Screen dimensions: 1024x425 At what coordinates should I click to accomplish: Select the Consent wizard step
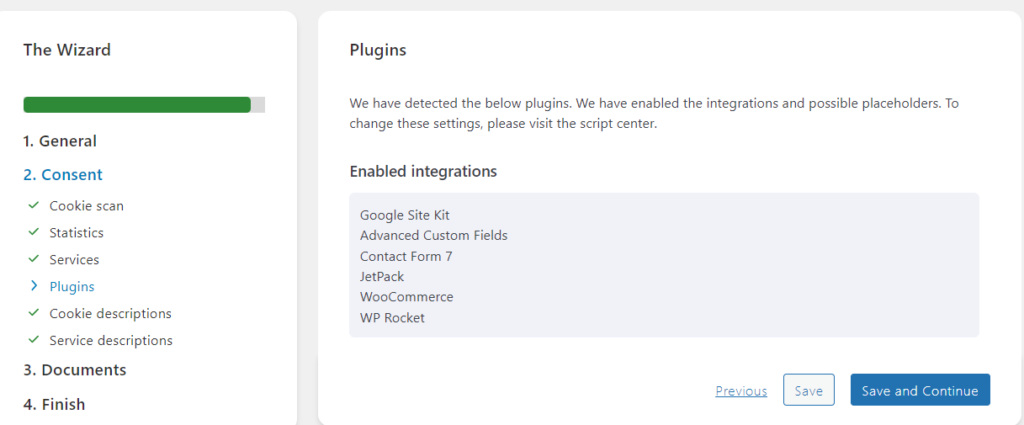63,174
